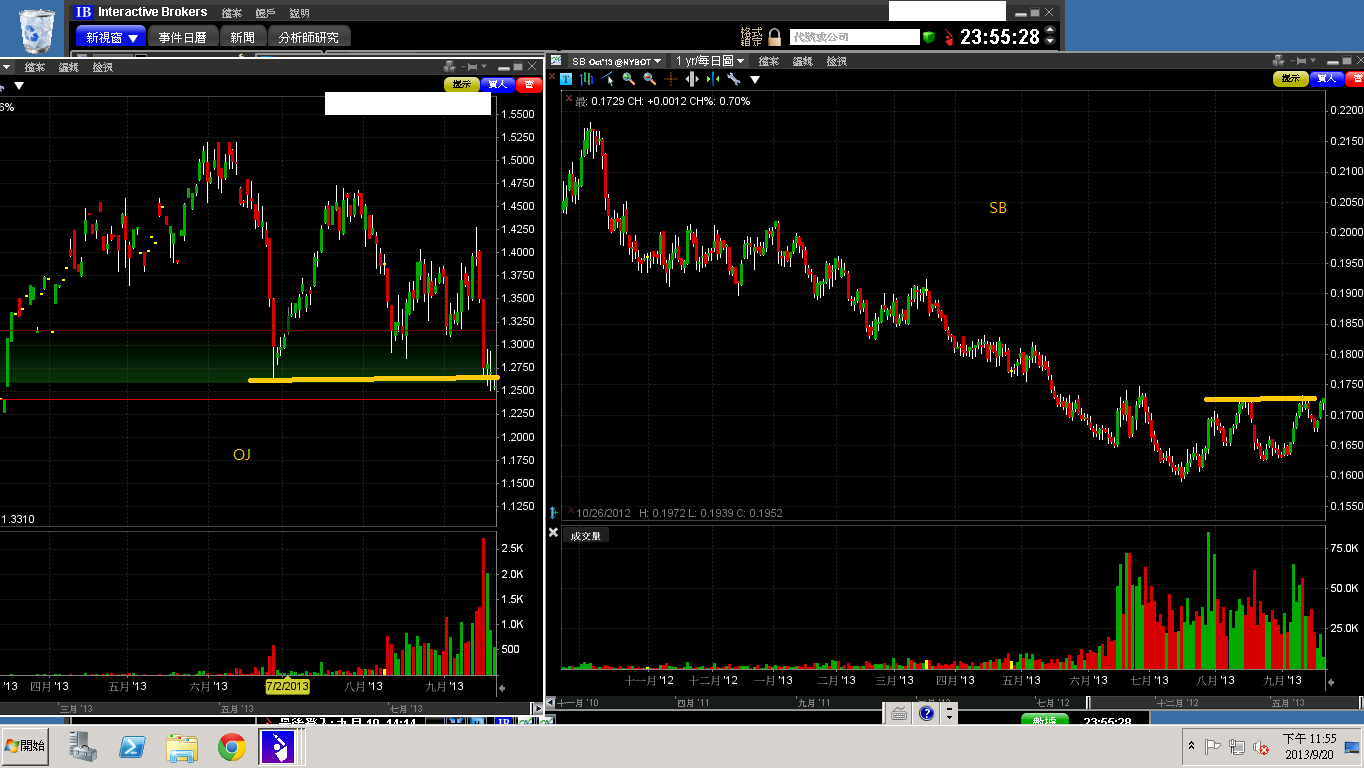
Task: Expand SB toolbar overflow triangle
Action: pos(755,79)
